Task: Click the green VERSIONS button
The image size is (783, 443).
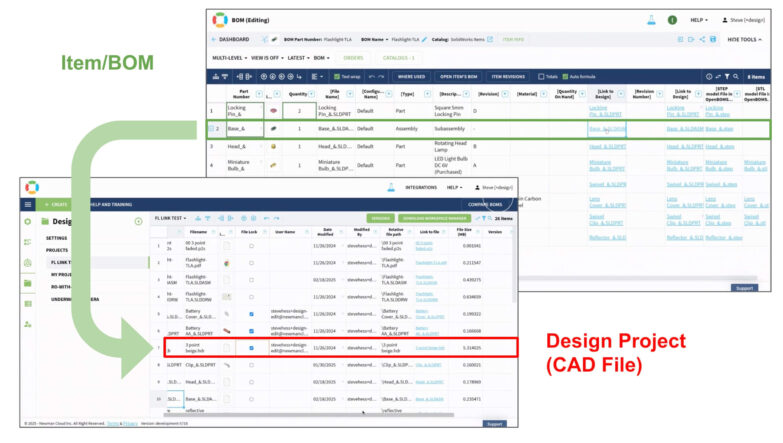Action: pos(381,218)
